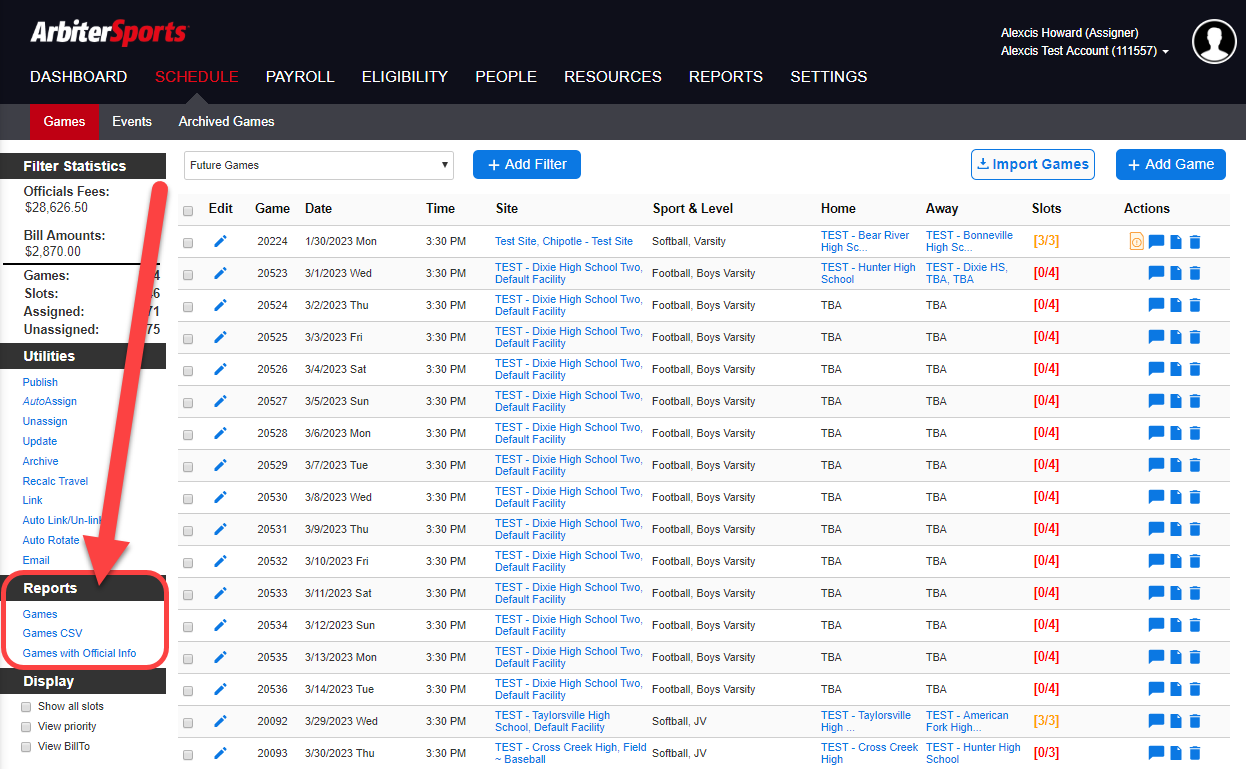Viewport: 1246px width, 769px height.
Task: Enable View priority checkbox
Action: coord(27,727)
